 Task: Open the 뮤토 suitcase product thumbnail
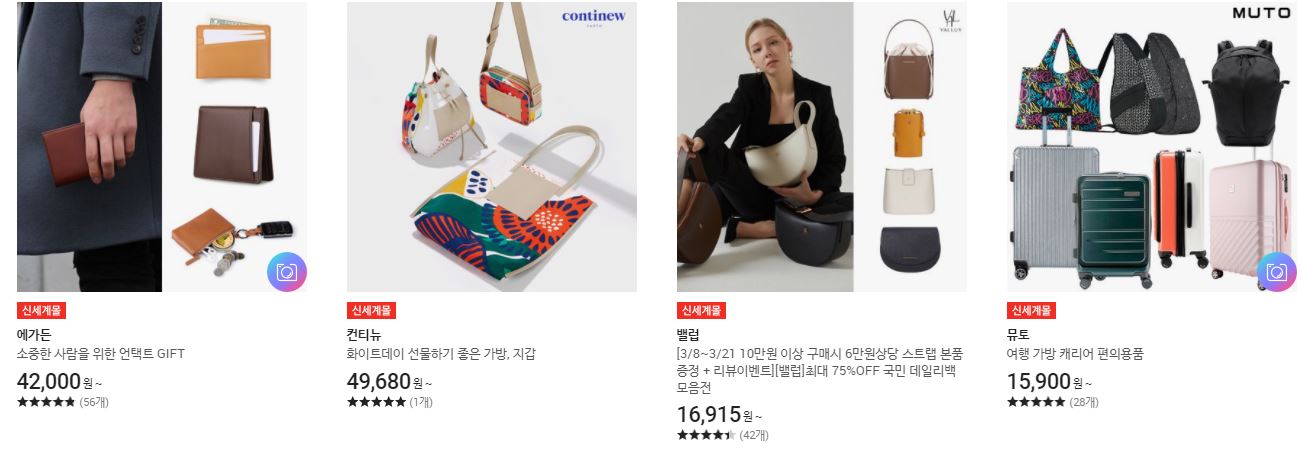click(1152, 147)
